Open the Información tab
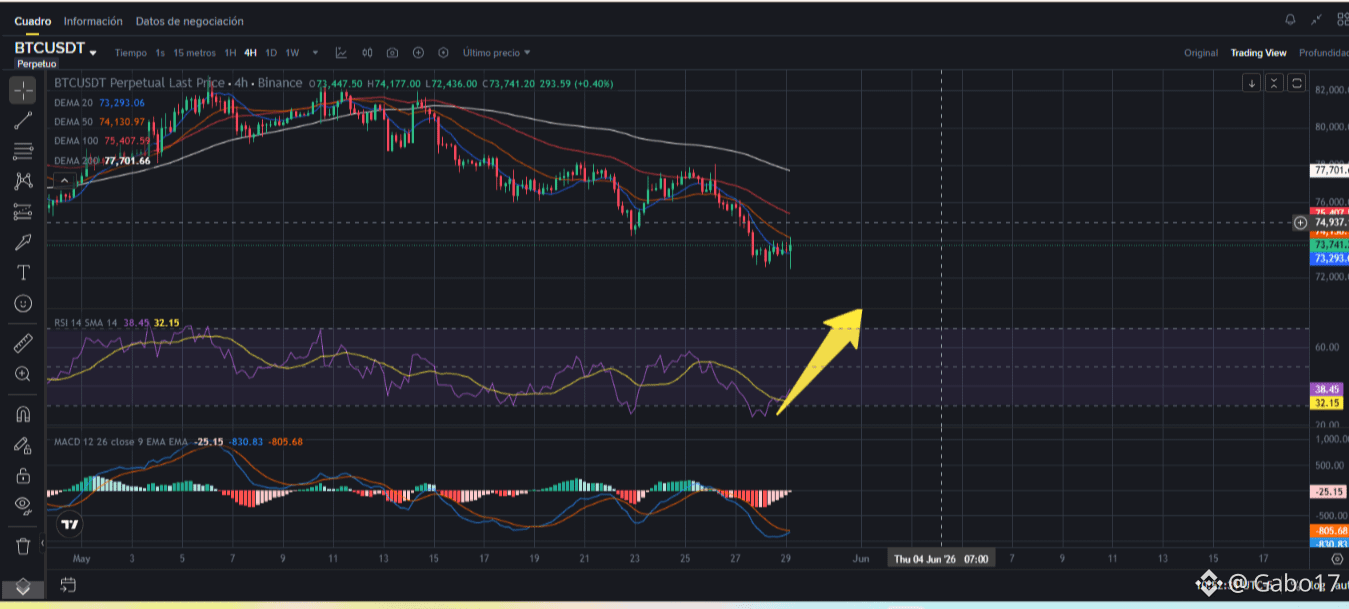 [93, 21]
